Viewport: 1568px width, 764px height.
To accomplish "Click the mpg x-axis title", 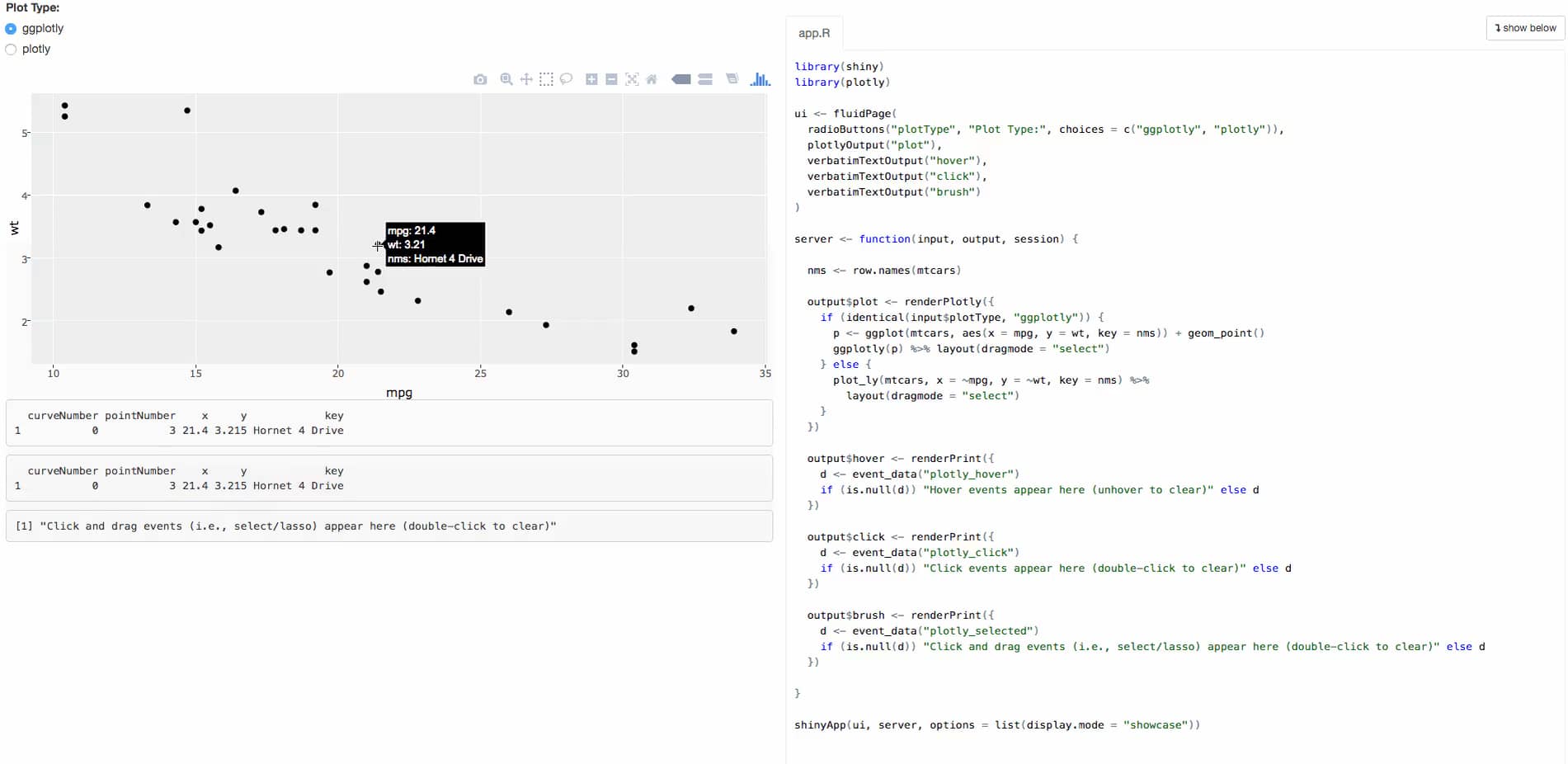I will tap(399, 393).
